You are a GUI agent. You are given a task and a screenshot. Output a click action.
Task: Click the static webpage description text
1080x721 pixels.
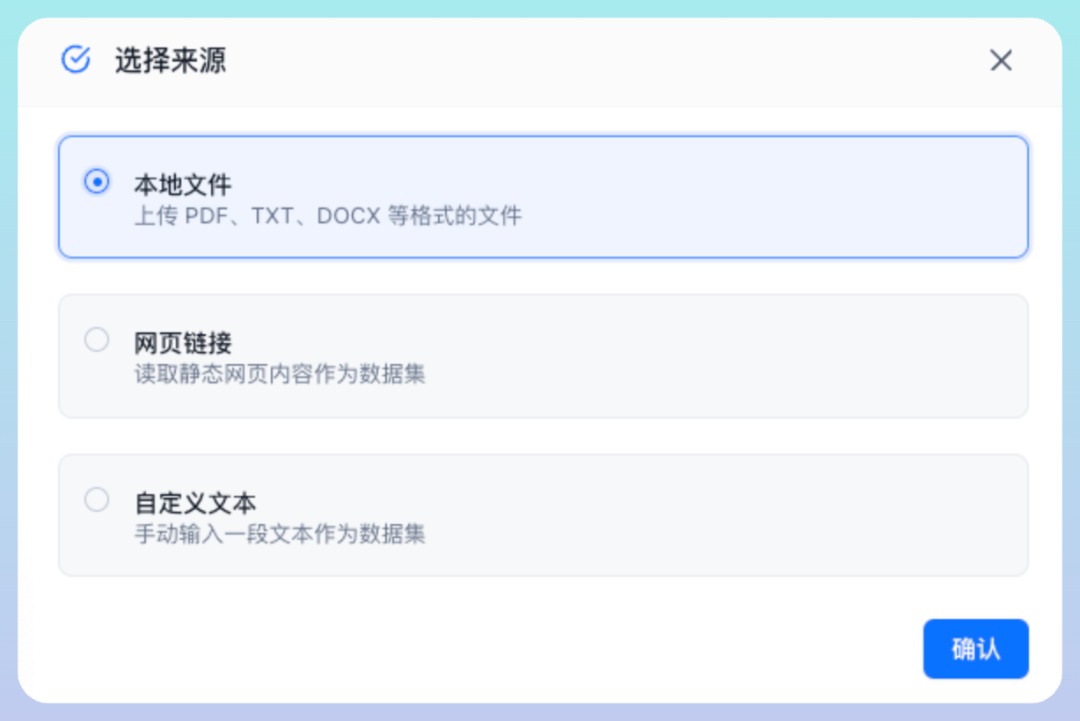point(281,374)
